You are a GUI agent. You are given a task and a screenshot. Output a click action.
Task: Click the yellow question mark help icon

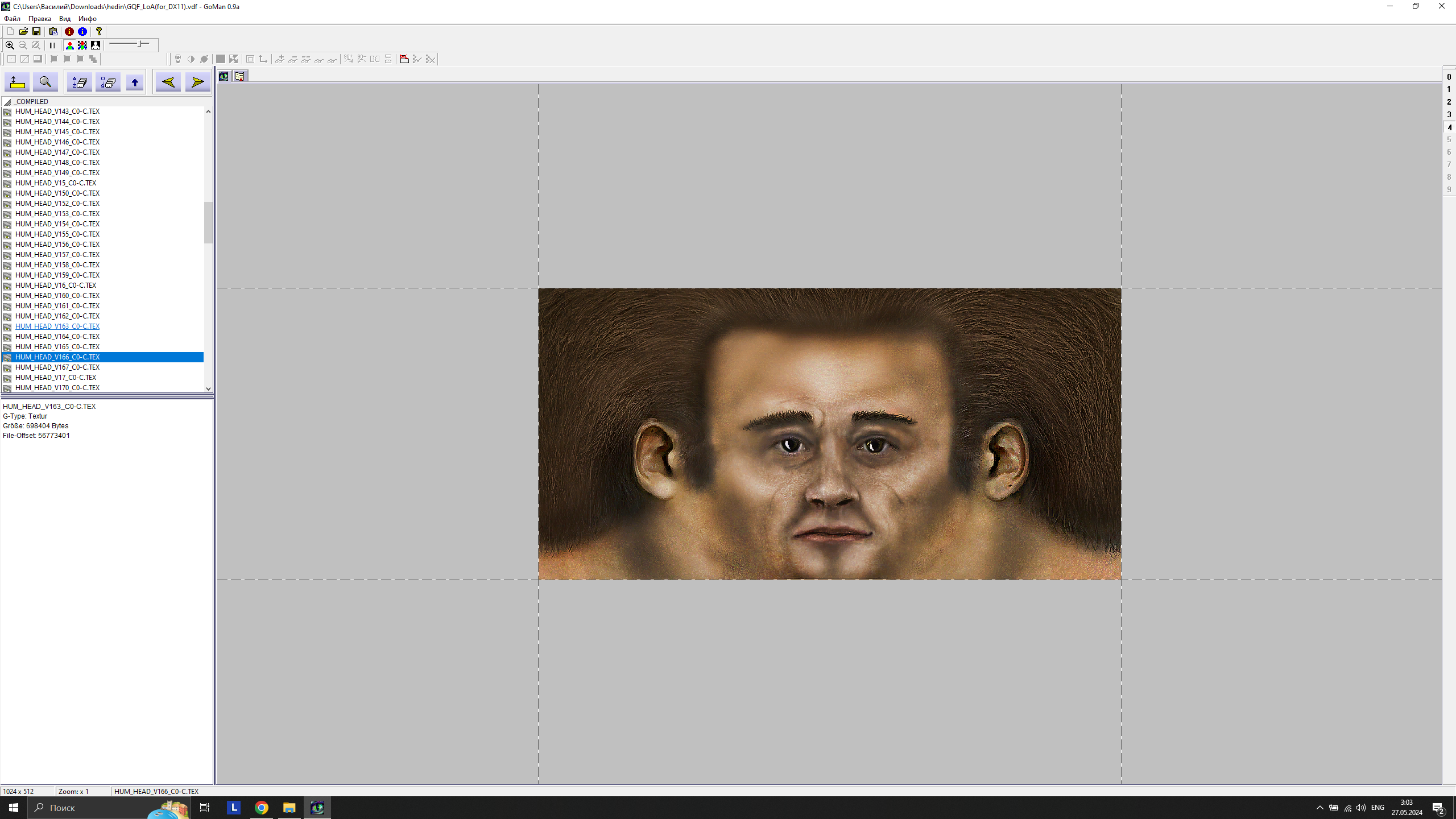click(x=99, y=31)
